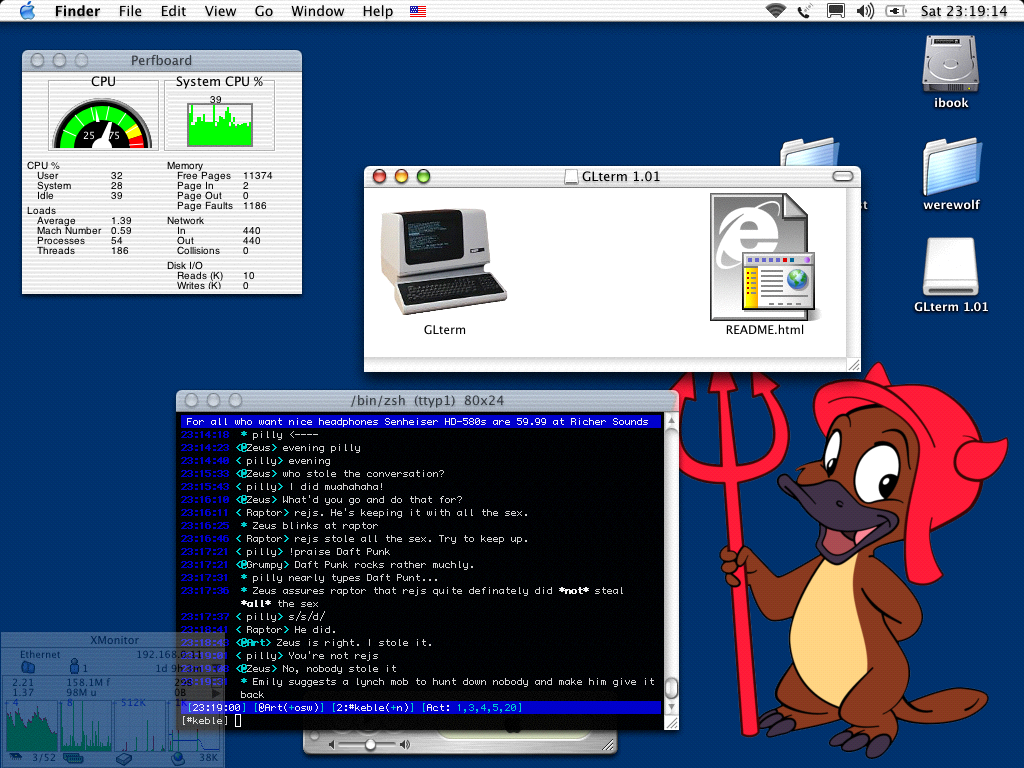
Task: Open the View menu
Action: [x=220, y=11]
